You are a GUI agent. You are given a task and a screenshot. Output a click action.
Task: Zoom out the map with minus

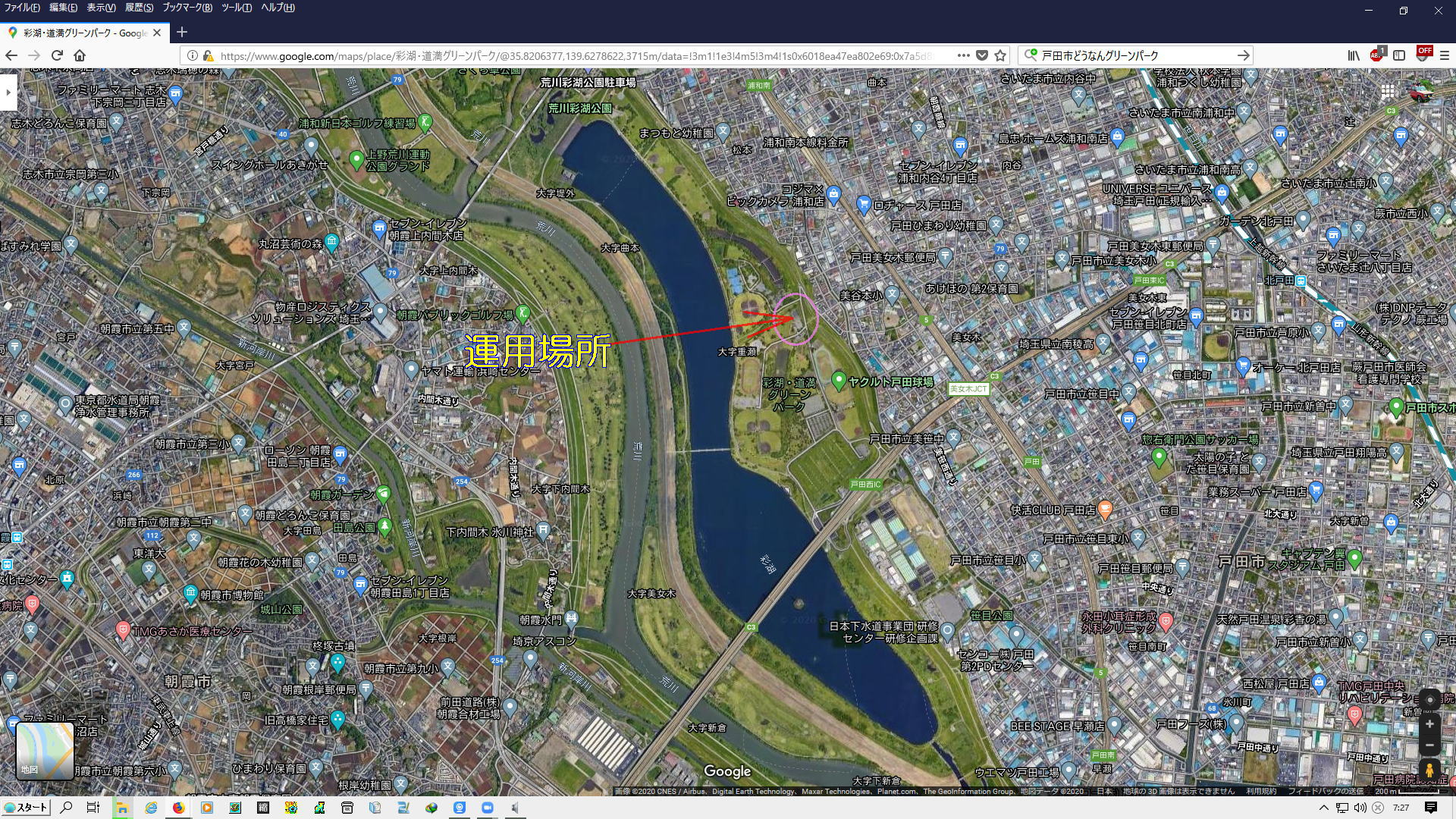[1429, 745]
